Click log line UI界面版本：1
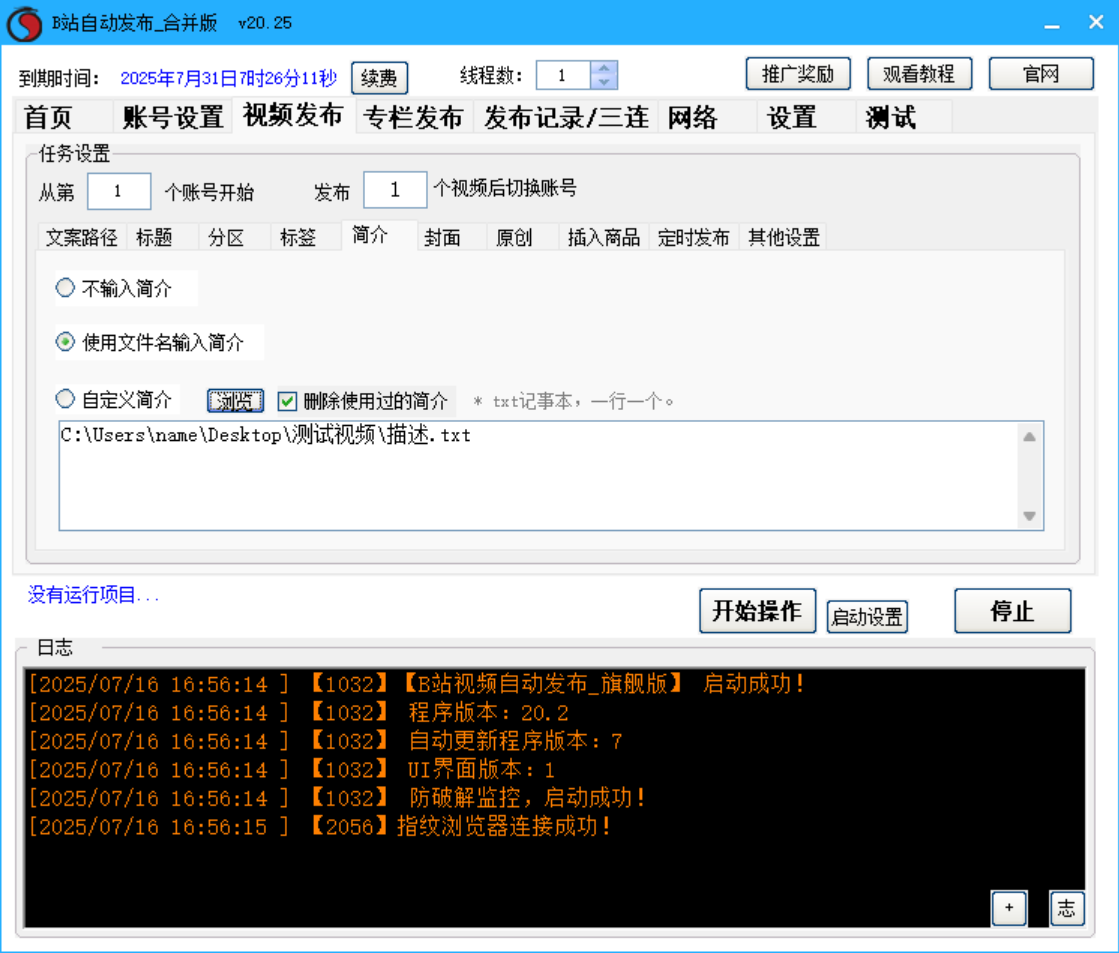This screenshot has height=953, width=1119. point(481,770)
